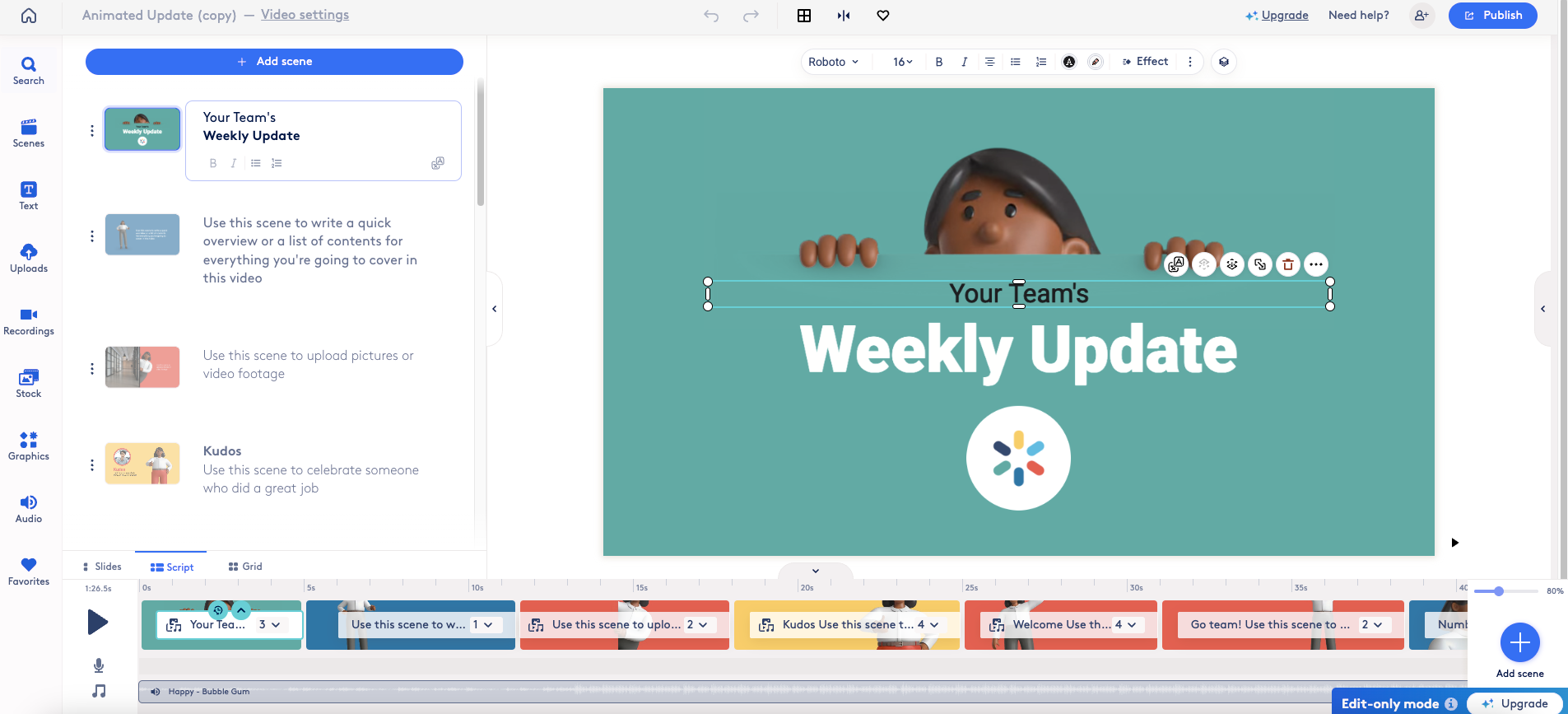Open the Favorites panel in sidebar
The height and width of the screenshot is (714, 1568).
coord(29,572)
